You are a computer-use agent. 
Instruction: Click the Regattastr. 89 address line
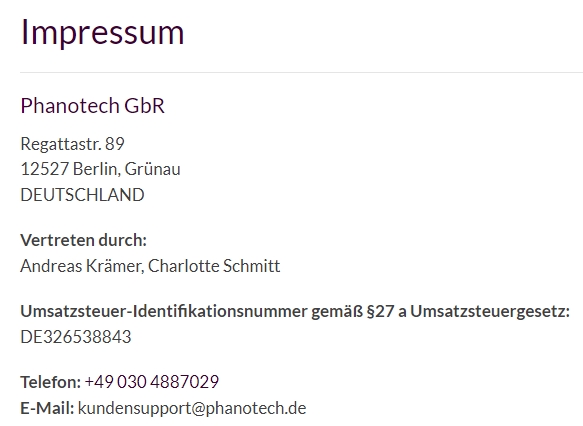pyautogui.click(x=73, y=144)
